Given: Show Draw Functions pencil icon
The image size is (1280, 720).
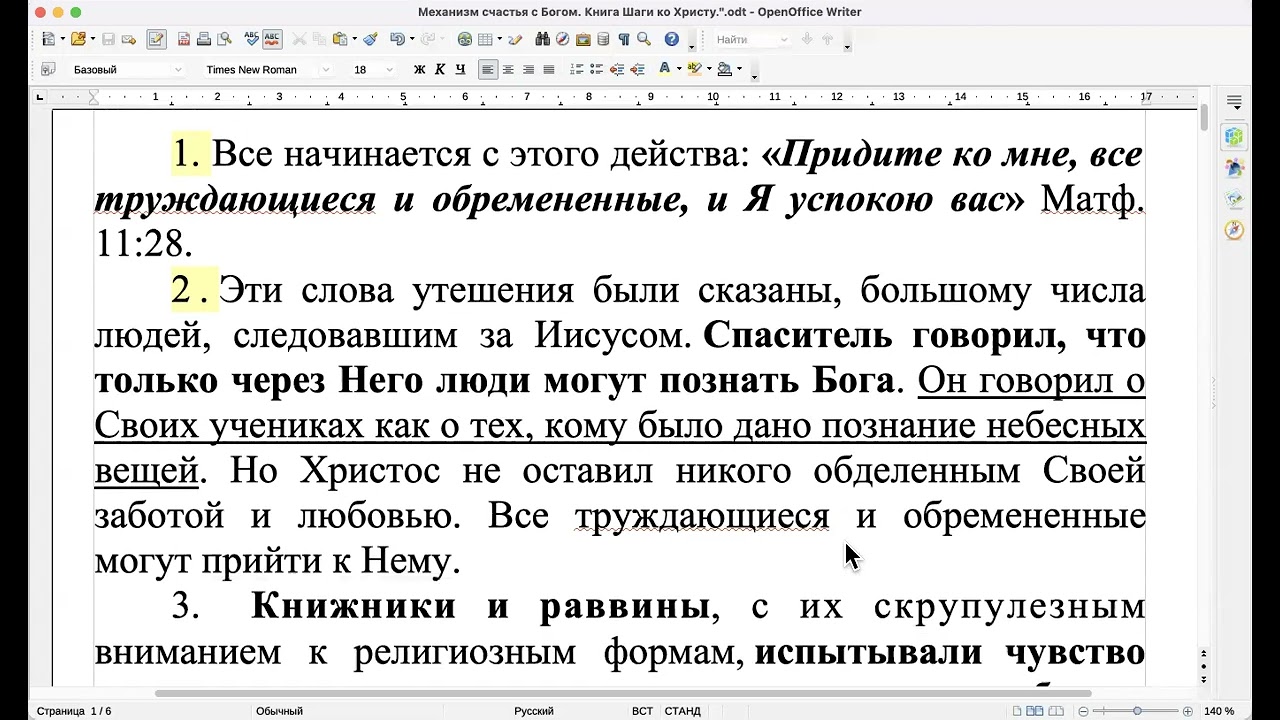Looking at the screenshot, I should [x=515, y=40].
